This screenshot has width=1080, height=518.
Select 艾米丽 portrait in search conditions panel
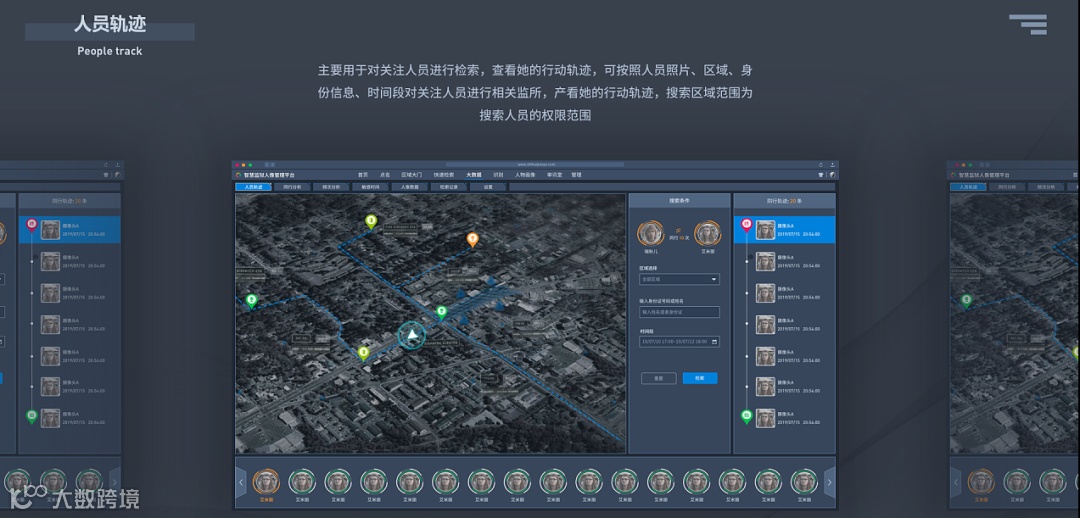coord(708,234)
